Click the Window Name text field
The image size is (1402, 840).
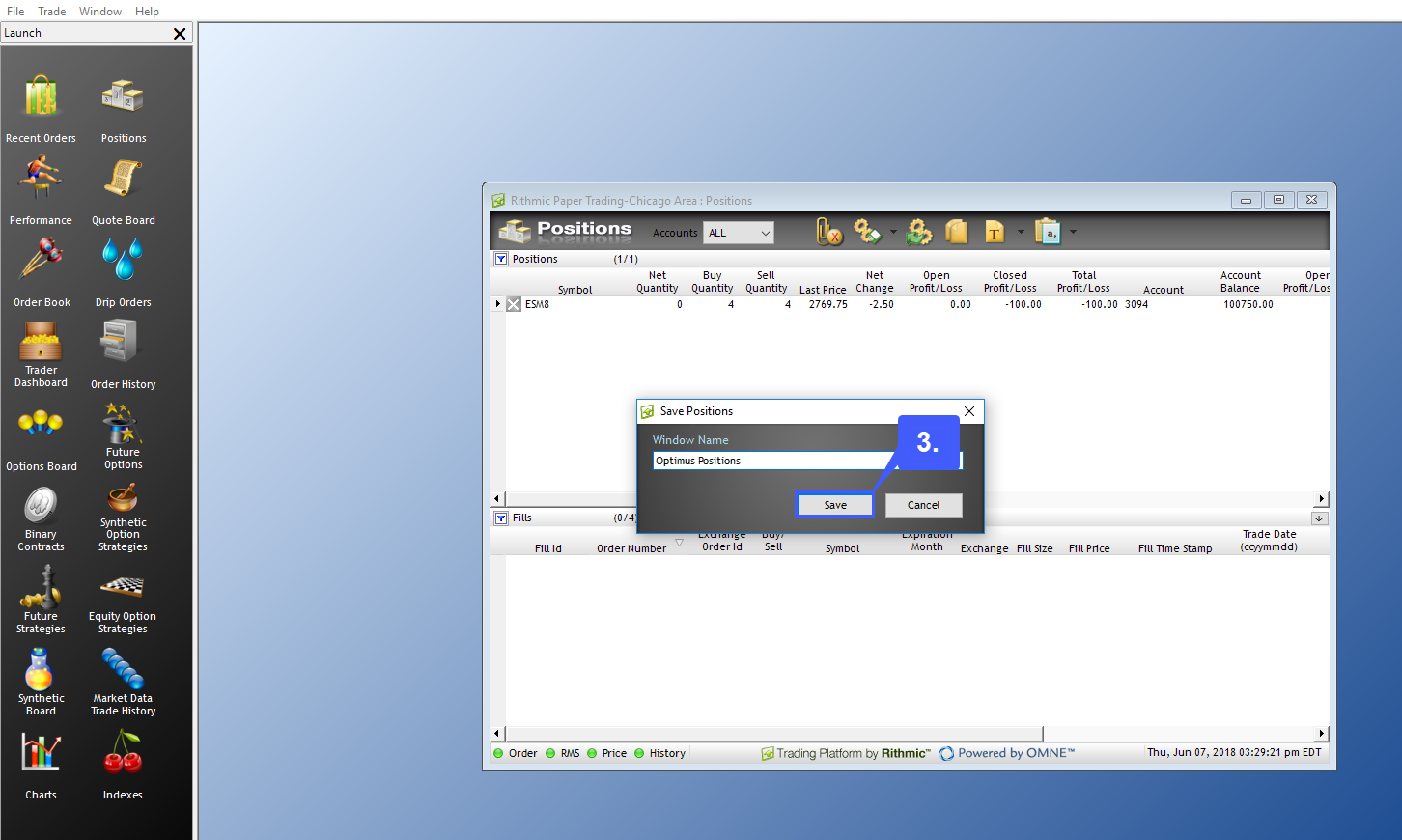(x=807, y=461)
